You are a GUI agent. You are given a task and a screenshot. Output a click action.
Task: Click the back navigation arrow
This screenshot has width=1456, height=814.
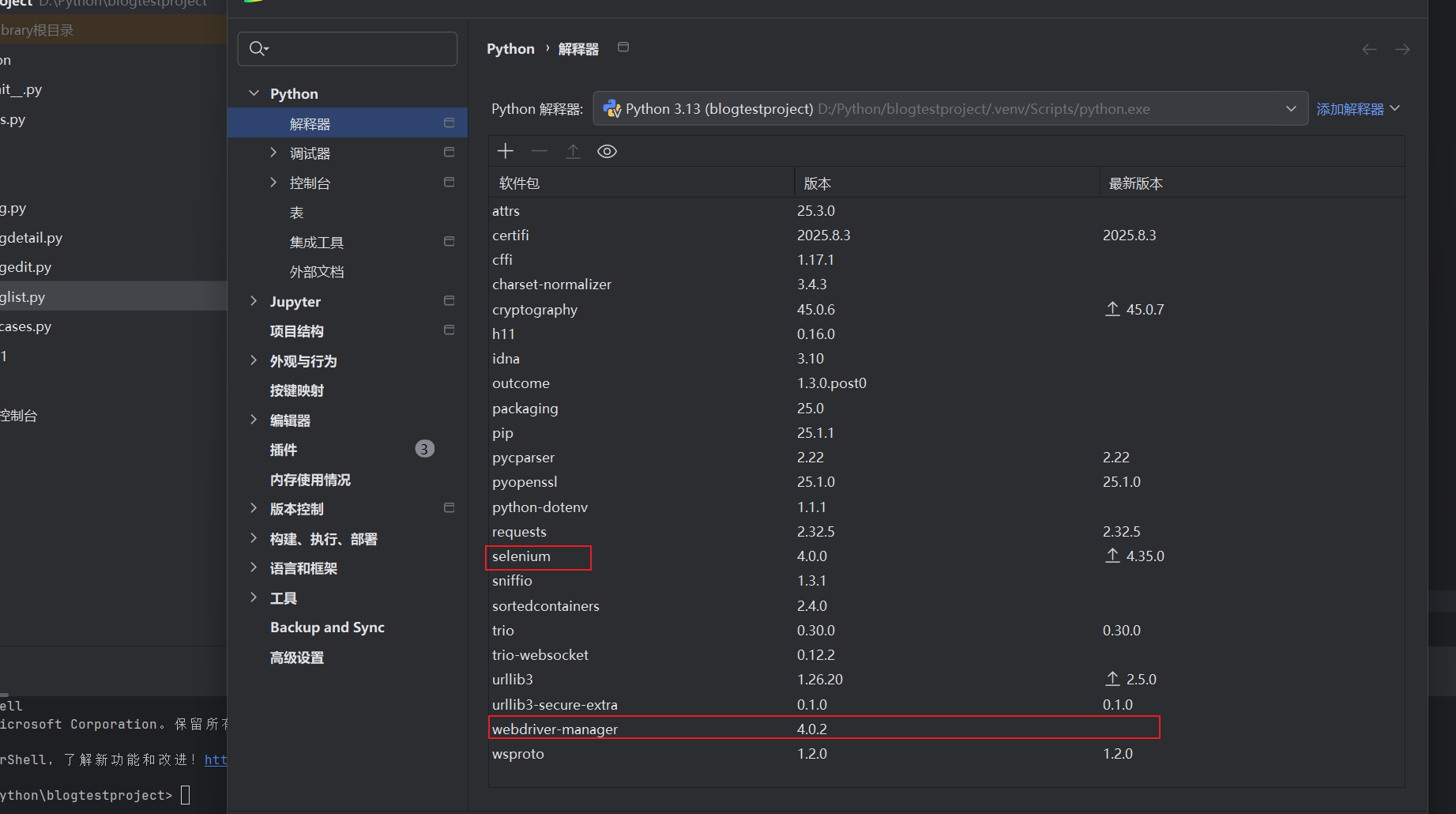point(1369,49)
